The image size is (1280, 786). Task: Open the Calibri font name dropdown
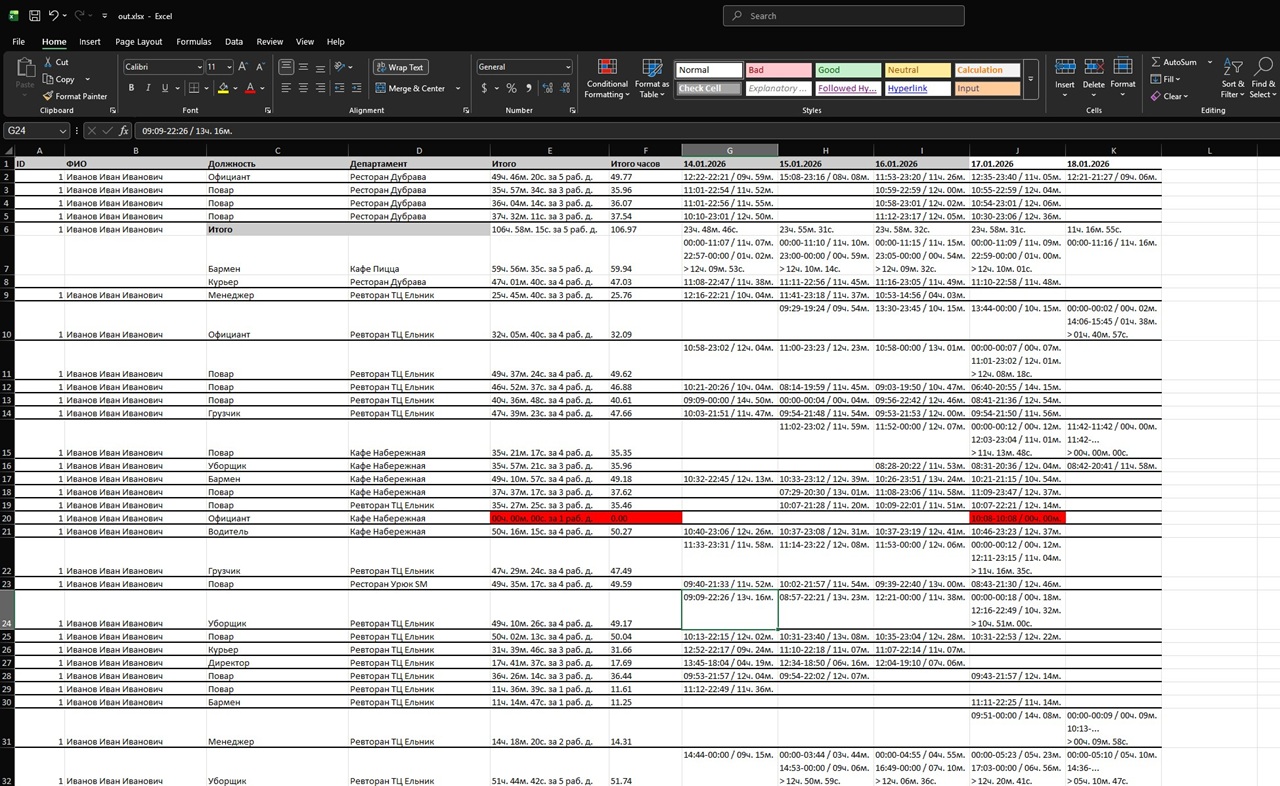pyautogui.click(x=198, y=67)
